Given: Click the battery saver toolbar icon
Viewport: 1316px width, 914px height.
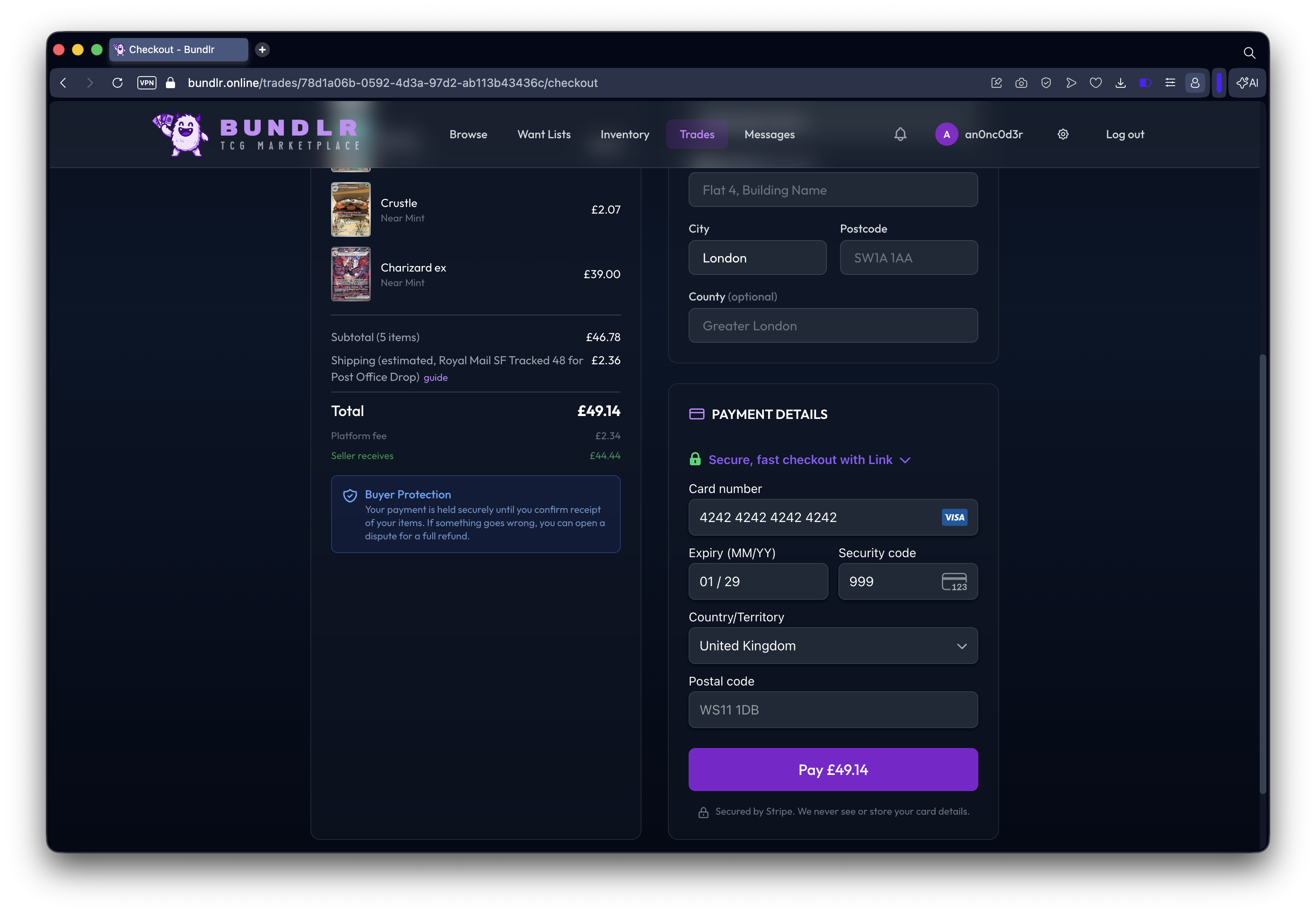Looking at the screenshot, I should 1145,82.
